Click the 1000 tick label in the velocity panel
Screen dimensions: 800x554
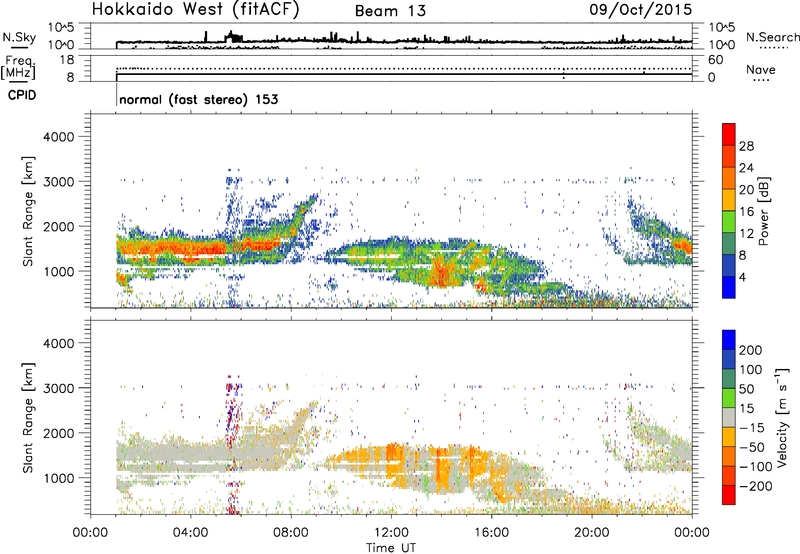(58, 478)
